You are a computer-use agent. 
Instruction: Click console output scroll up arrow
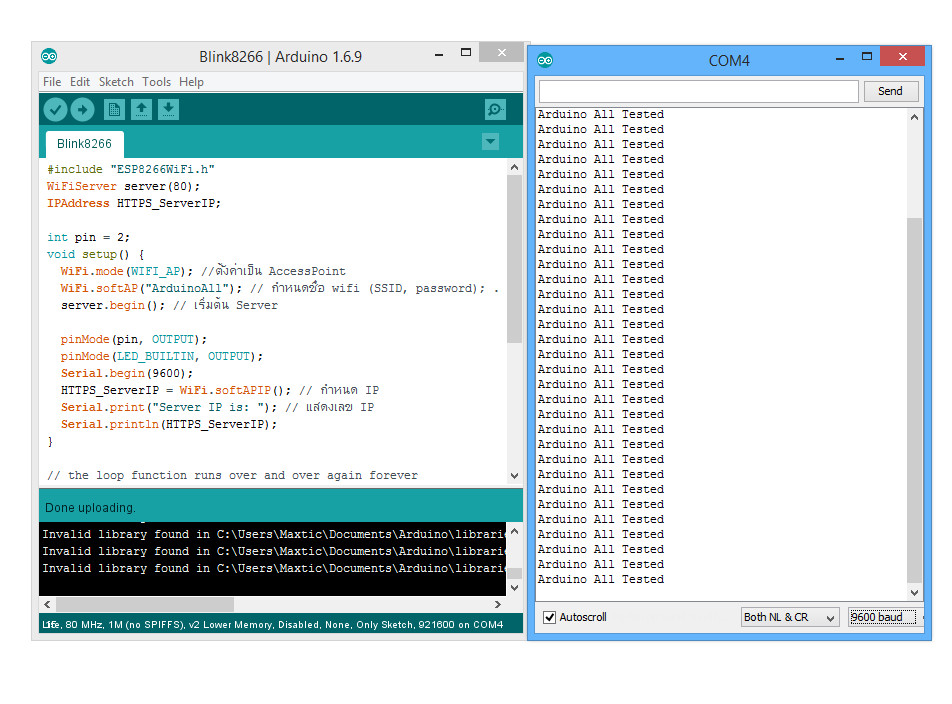pos(514,531)
